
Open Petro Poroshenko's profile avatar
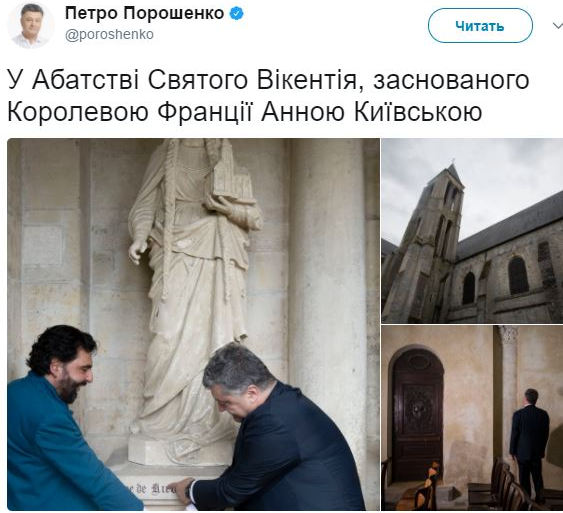tap(31, 25)
